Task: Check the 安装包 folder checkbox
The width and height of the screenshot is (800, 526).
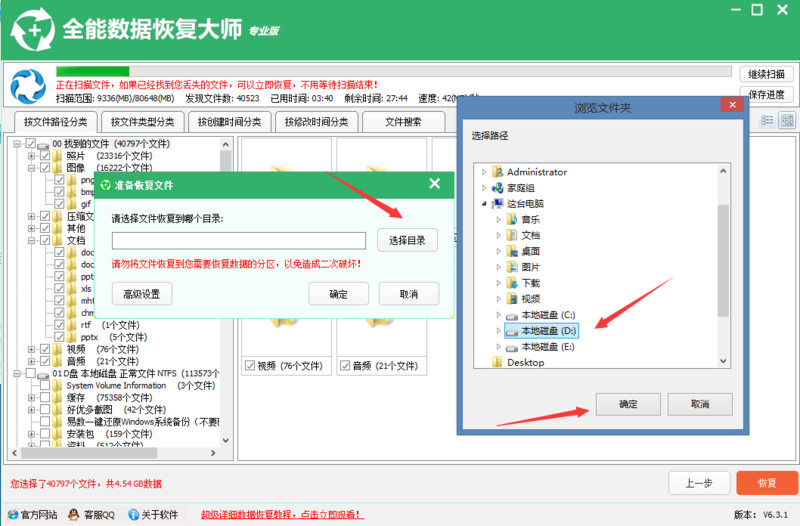Action: 45,434
